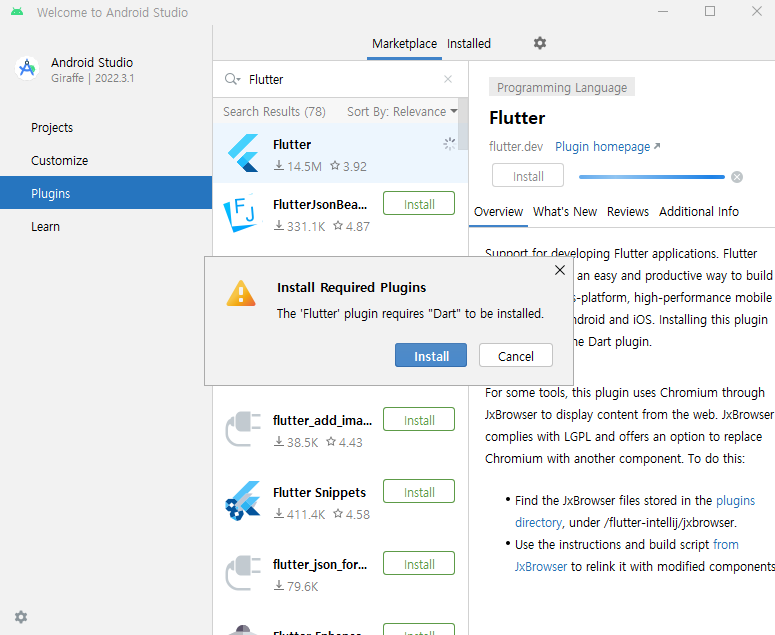Select the Flutter plugin row
This screenshot has width=775, height=635.
[340, 154]
